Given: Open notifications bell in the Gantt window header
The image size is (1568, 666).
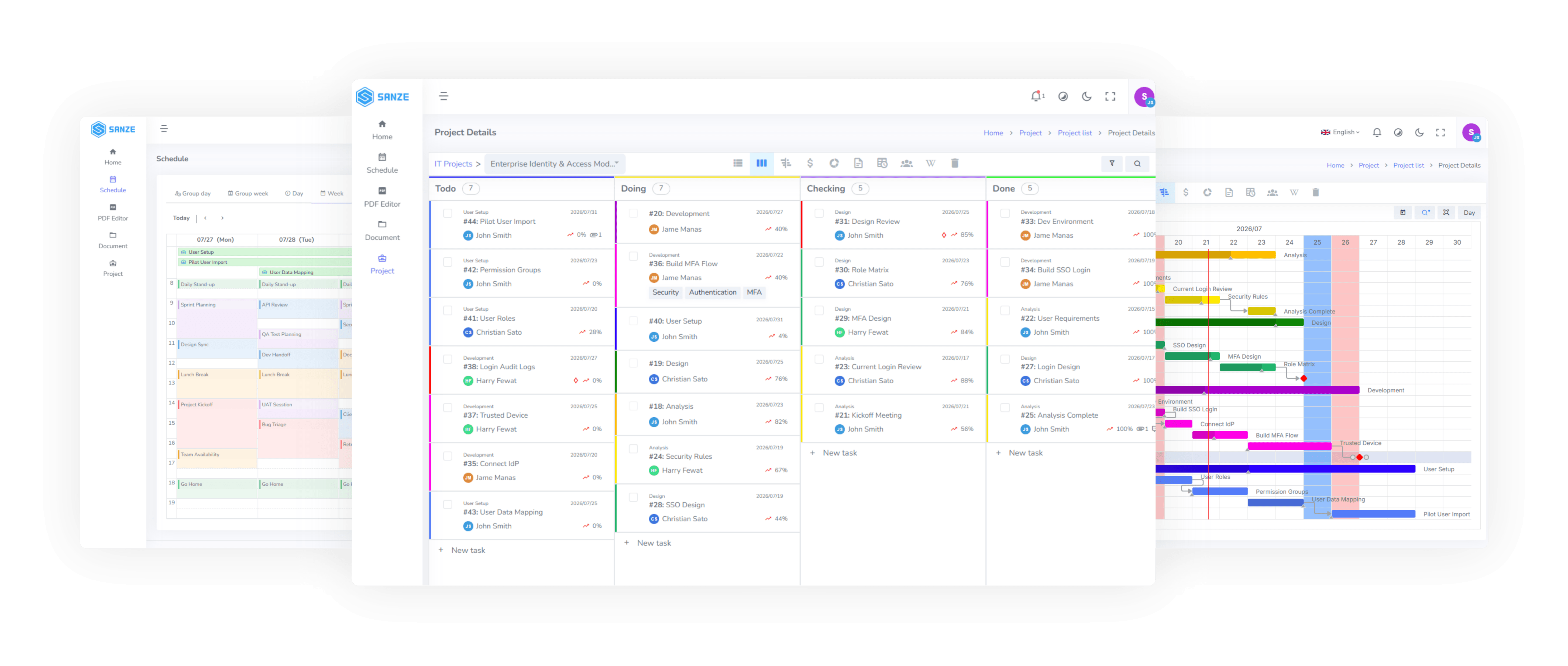Looking at the screenshot, I should coord(1377,133).
